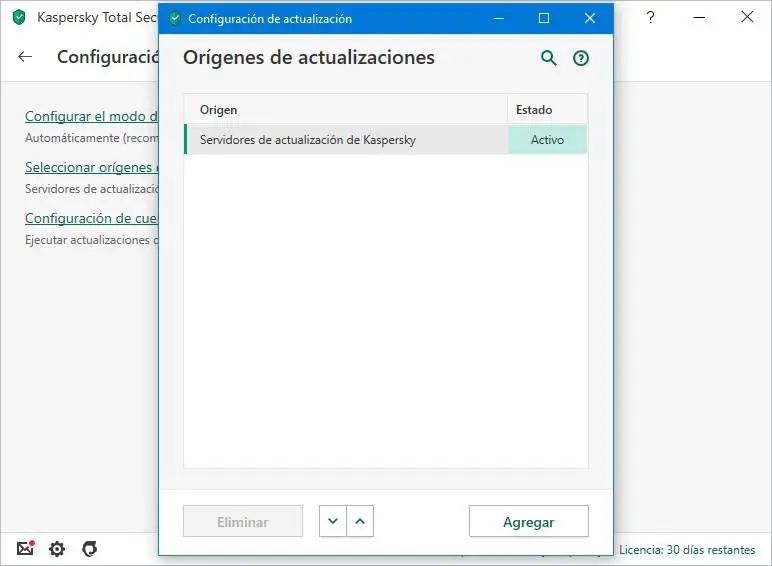Click the Kaspersky shield icon in the dialog title bar
Screen dimensions: 772x566
coord(175,19)
